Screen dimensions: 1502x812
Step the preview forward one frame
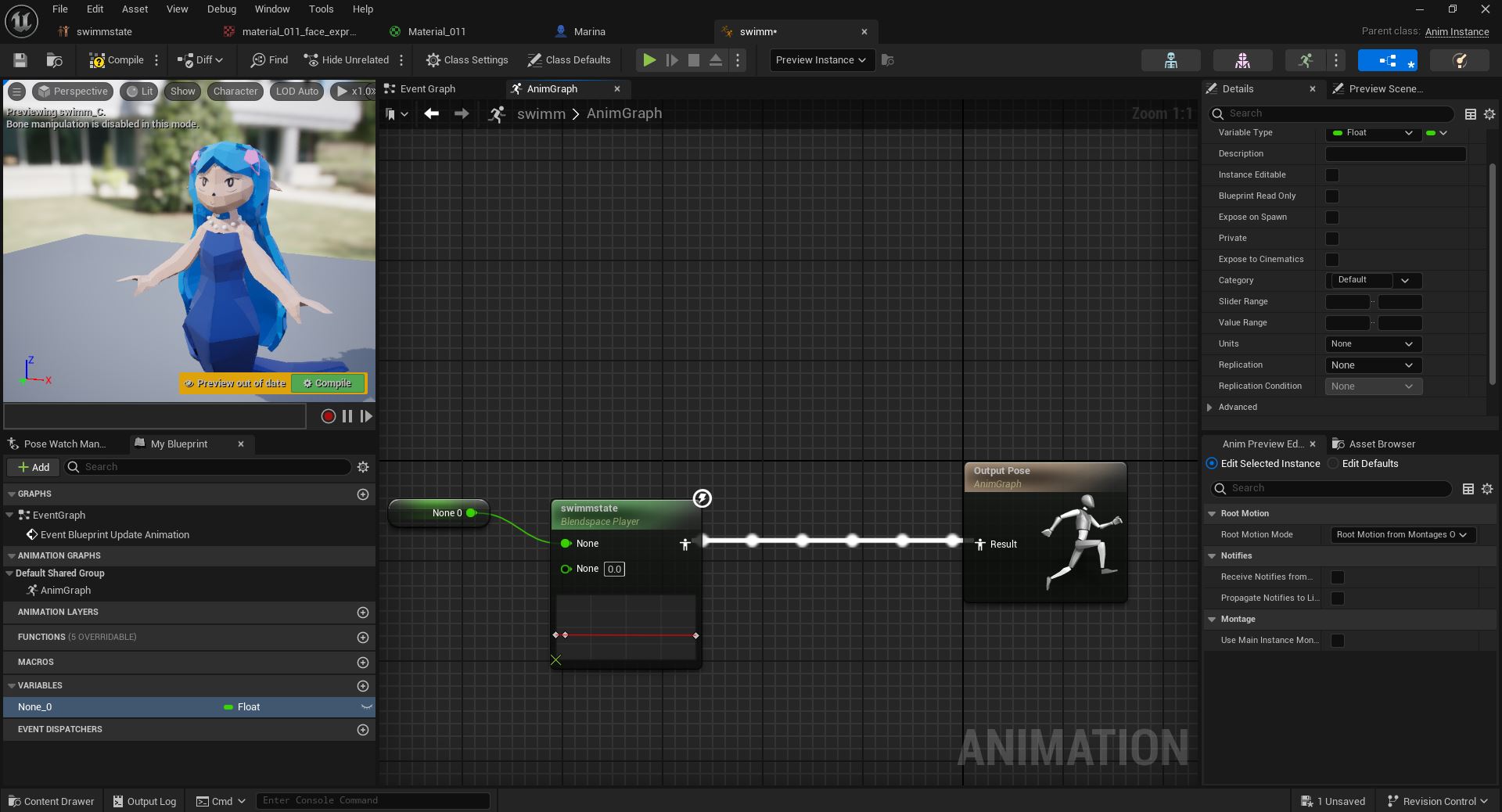[365, 417]
